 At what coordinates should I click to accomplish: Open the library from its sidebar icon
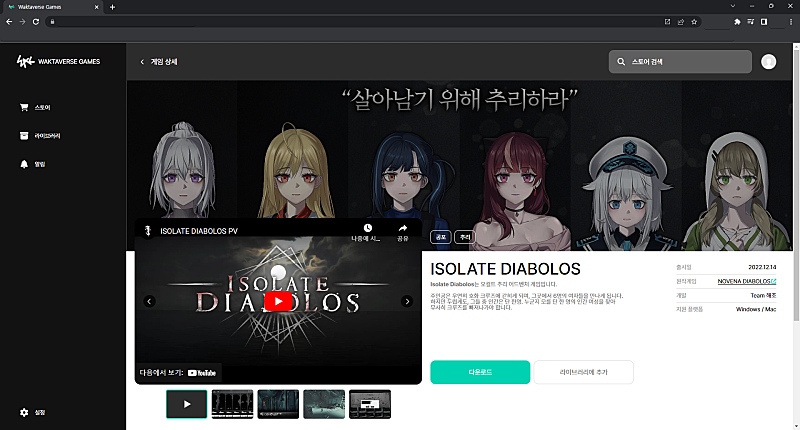(x=24, y=136)
